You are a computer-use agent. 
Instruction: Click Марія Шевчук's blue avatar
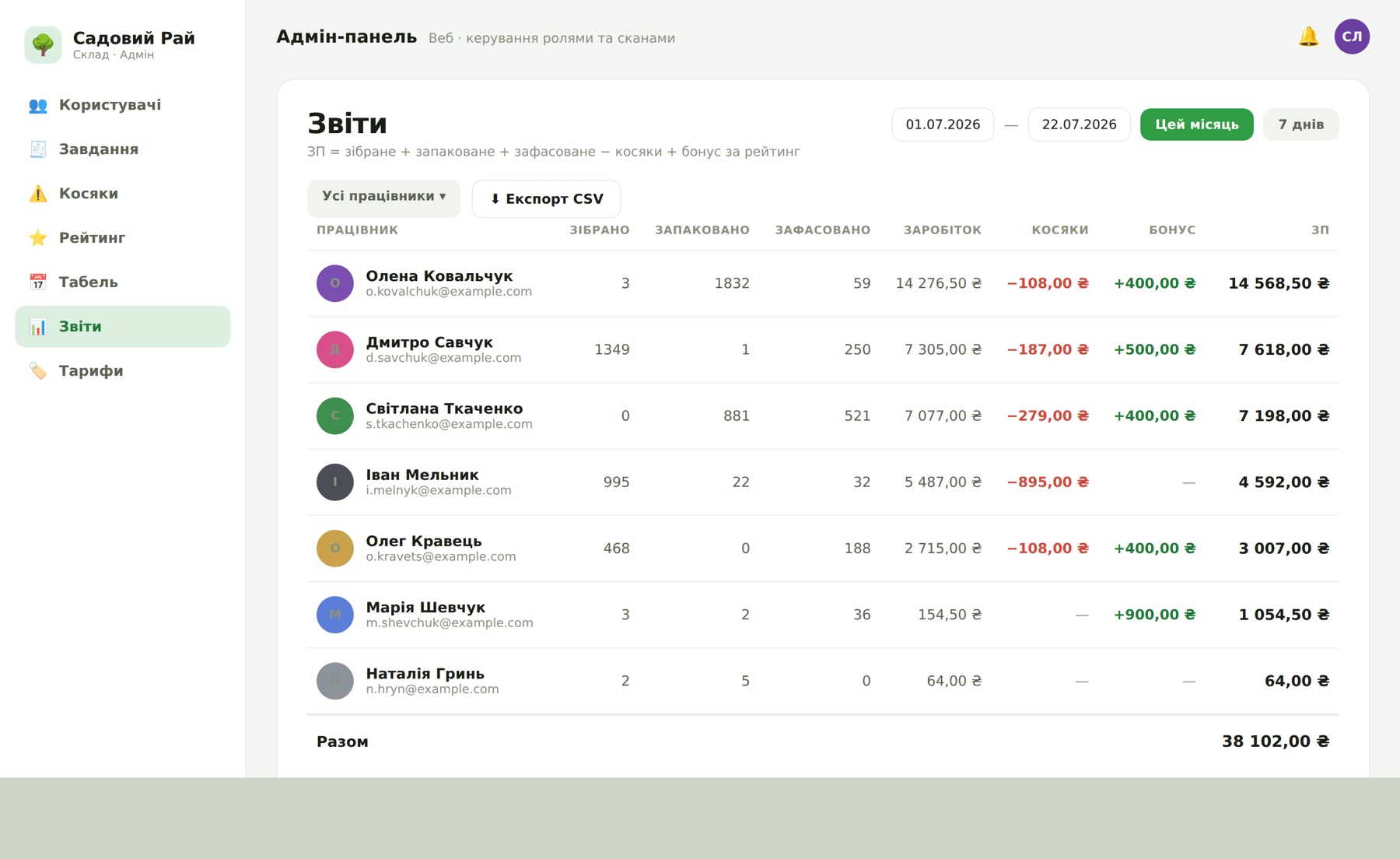pyautogui.click(x=335, y=614)
